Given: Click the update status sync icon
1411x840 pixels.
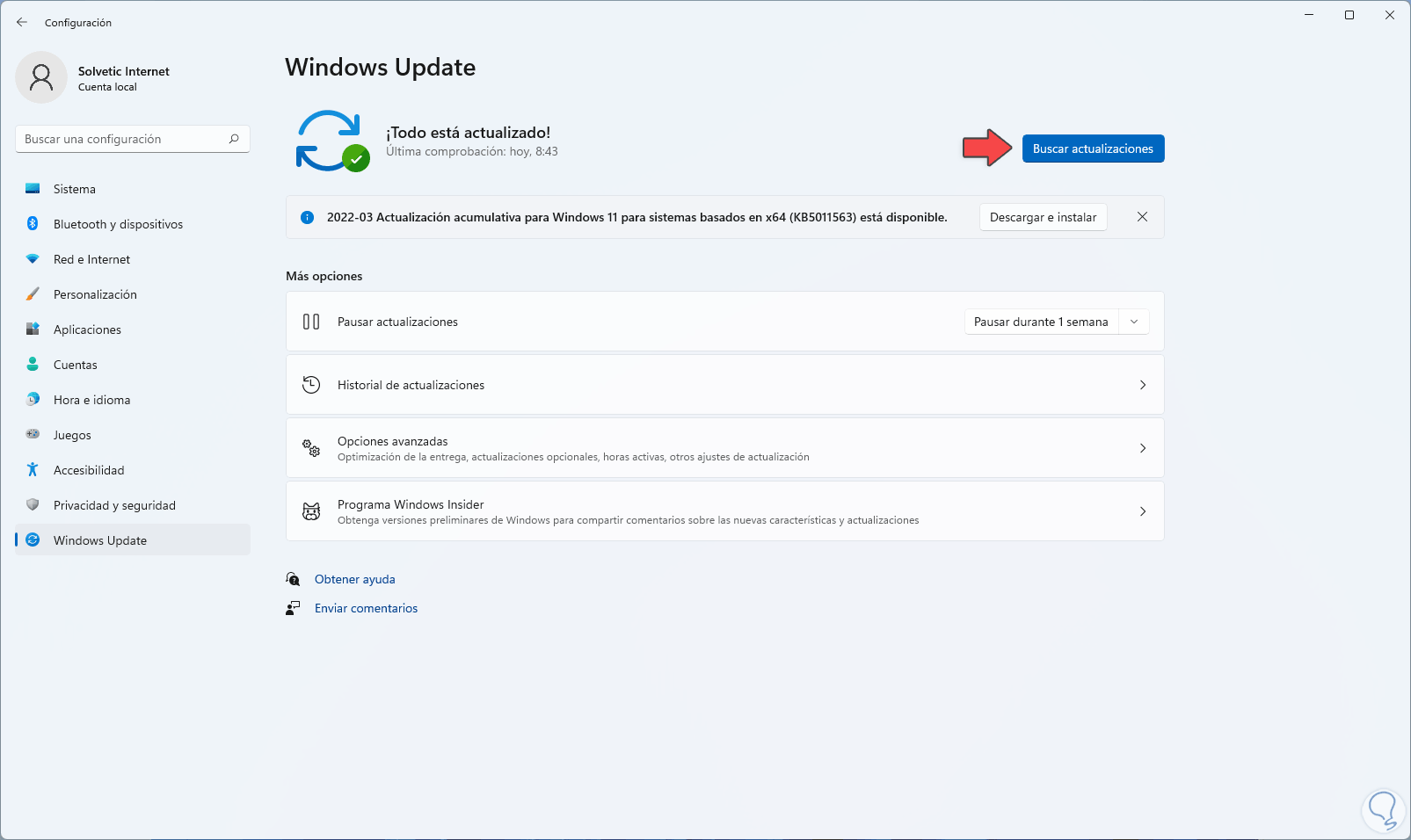Looking at the screenshot, I should pos(332,141).
